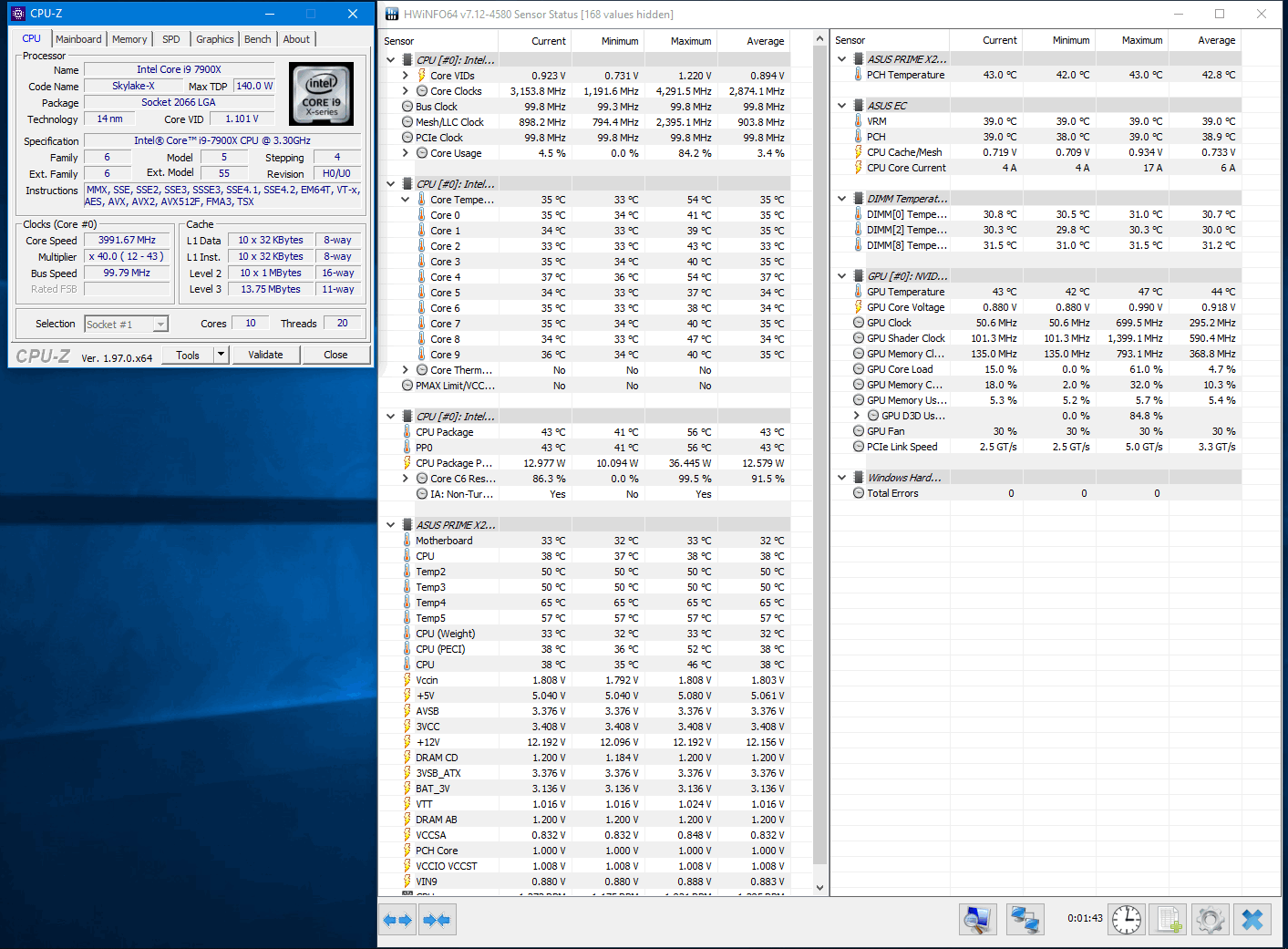Open the Socket #1 selection dropdown in CPU-Z

[x=160, y=325]
